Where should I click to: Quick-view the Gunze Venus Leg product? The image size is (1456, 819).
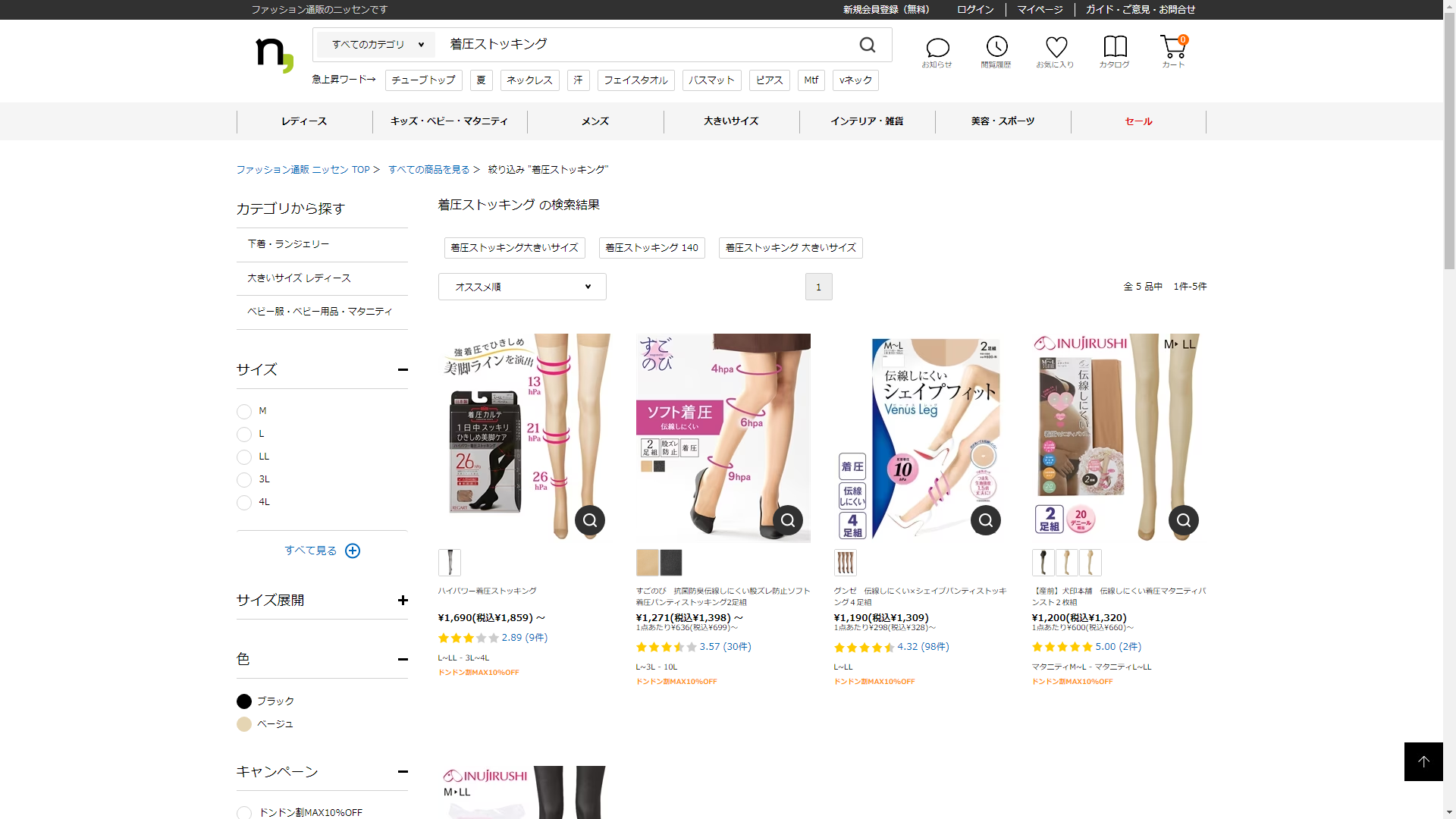985,520
